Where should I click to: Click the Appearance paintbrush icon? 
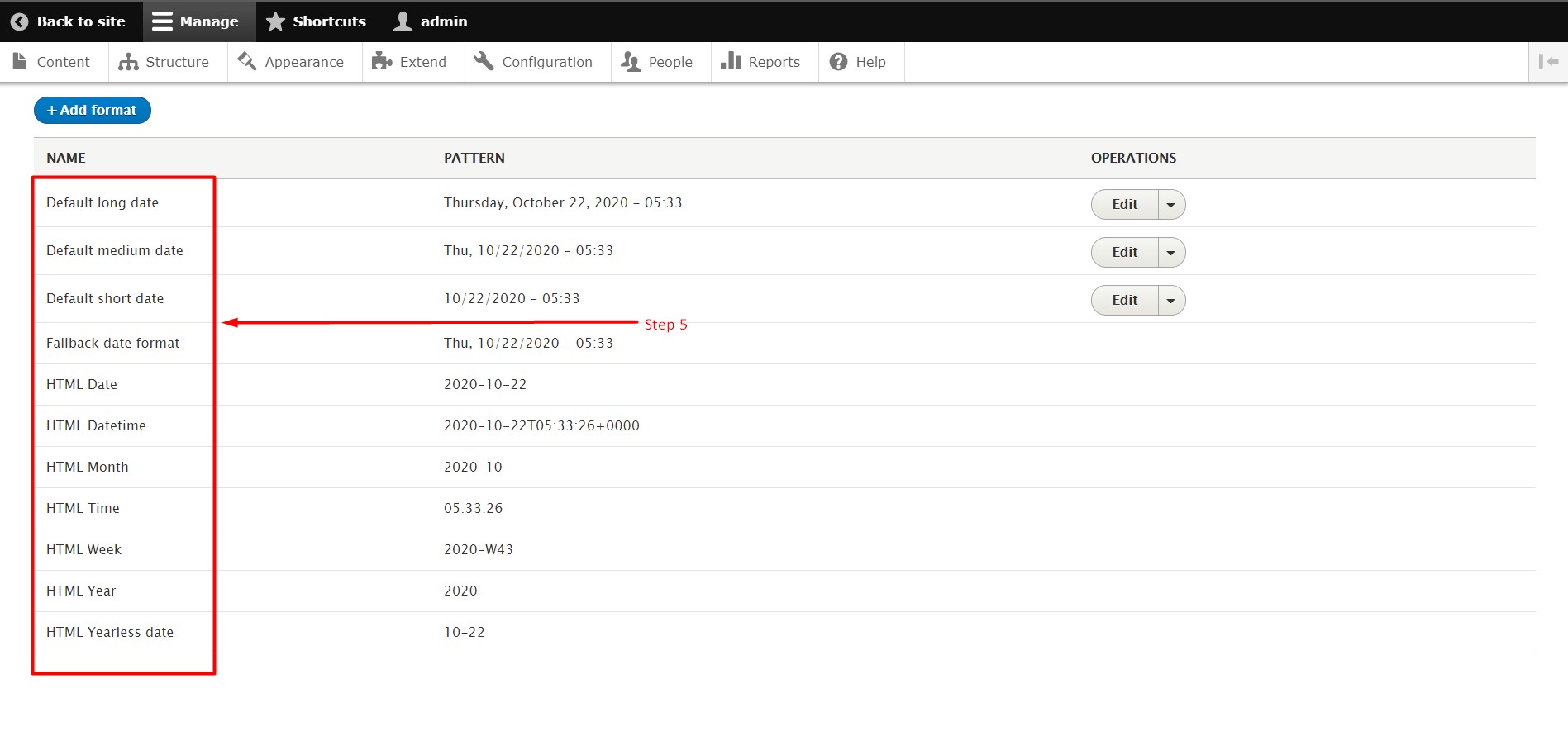[246, 61]
